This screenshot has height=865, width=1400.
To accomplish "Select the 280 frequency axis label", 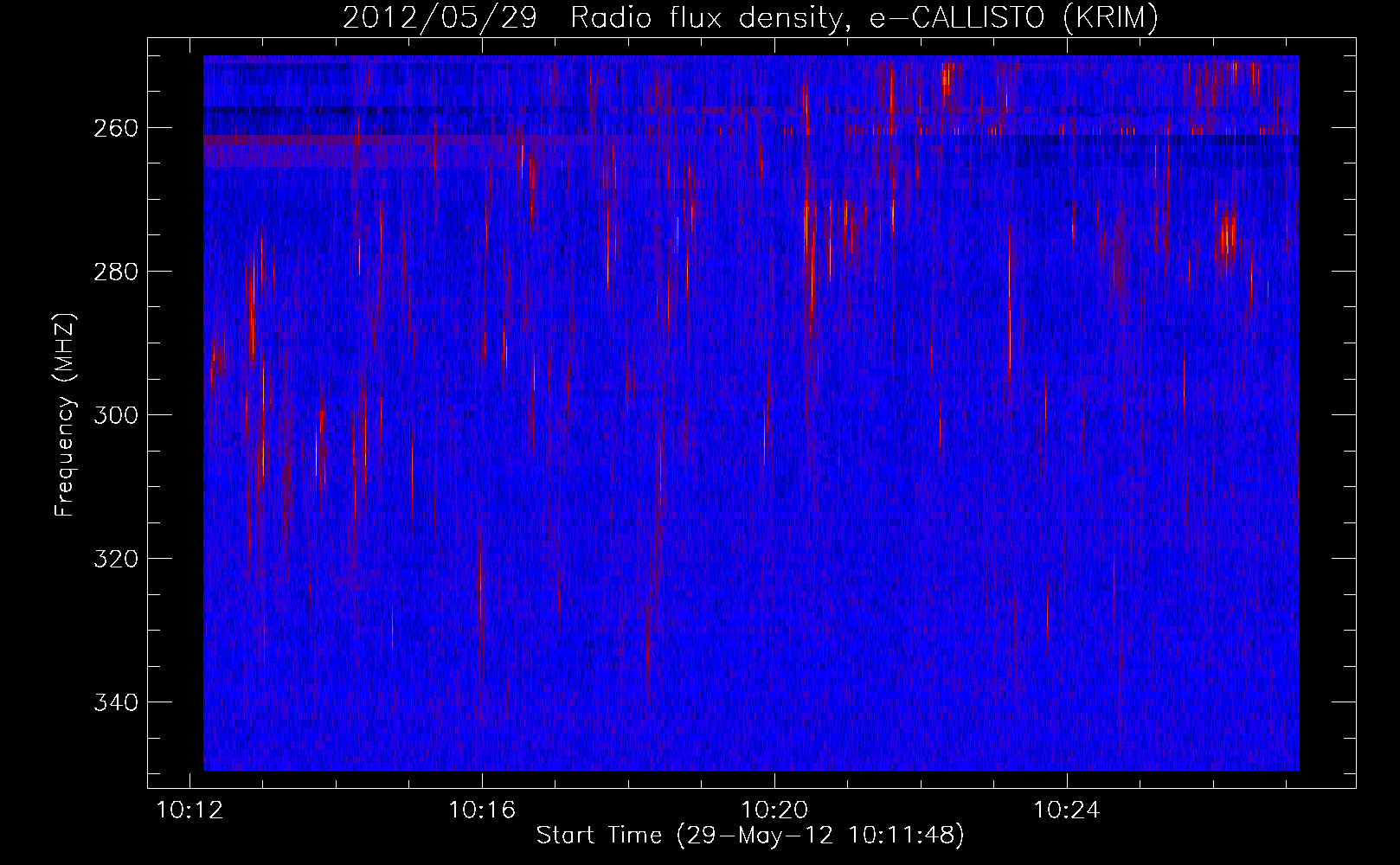I will coord(114,272).
